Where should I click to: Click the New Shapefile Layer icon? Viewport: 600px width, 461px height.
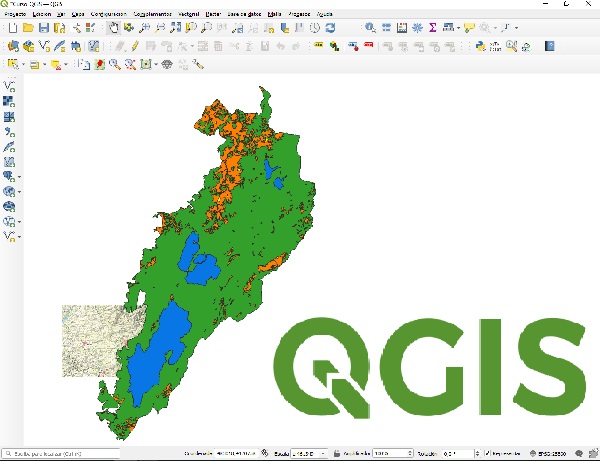pos(44,46)
